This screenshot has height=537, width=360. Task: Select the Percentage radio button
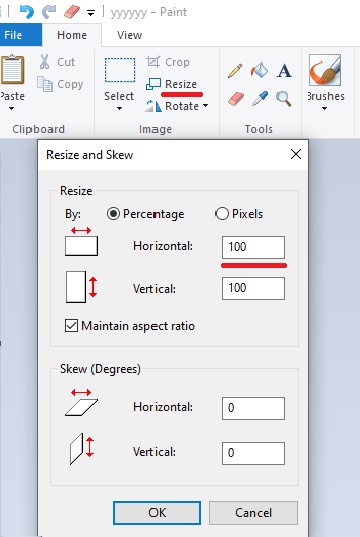[x=113, y=214]
